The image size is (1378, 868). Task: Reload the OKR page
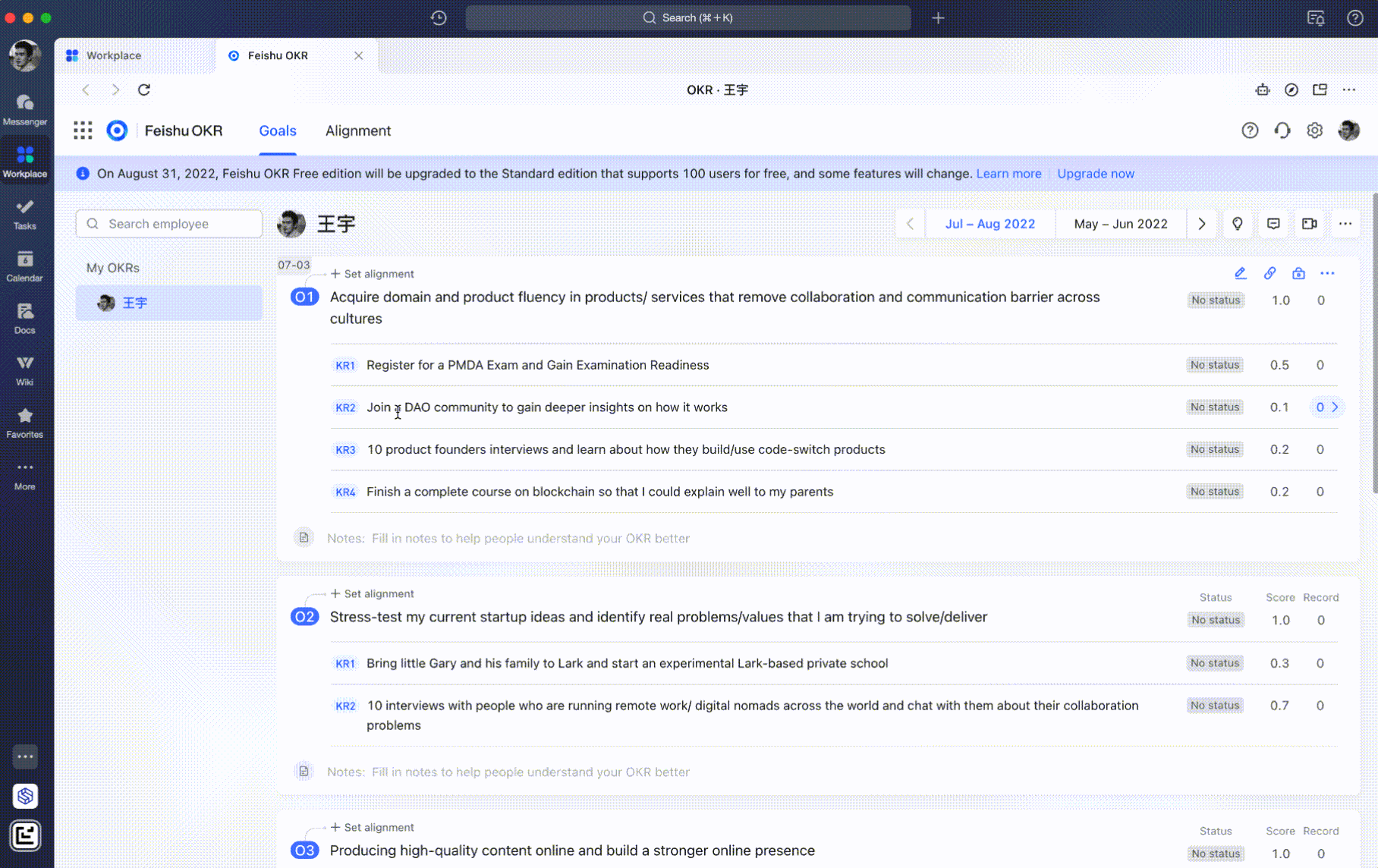coord(144,90)
